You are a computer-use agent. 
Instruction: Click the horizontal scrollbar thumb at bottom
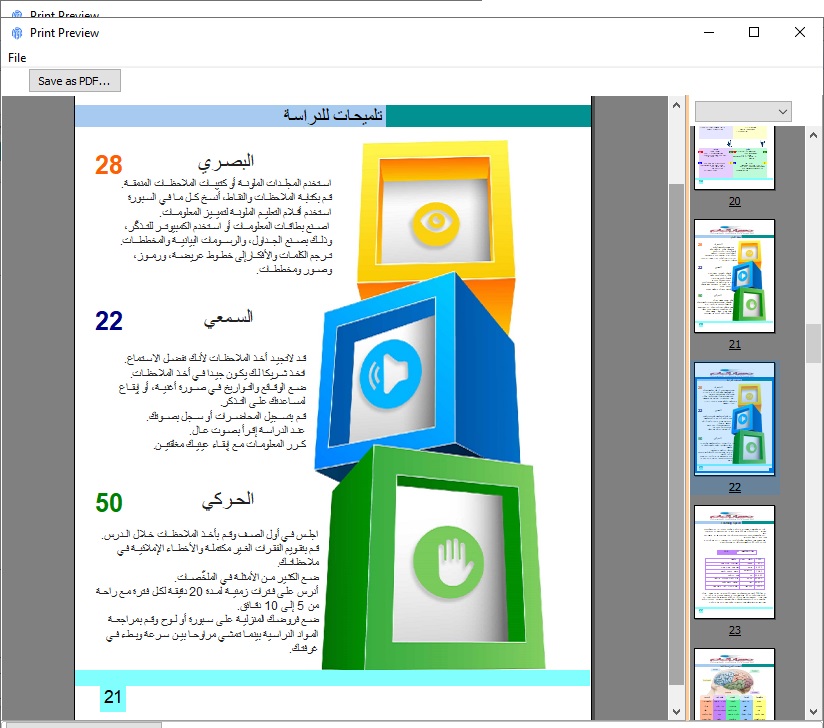coord(84,725)
